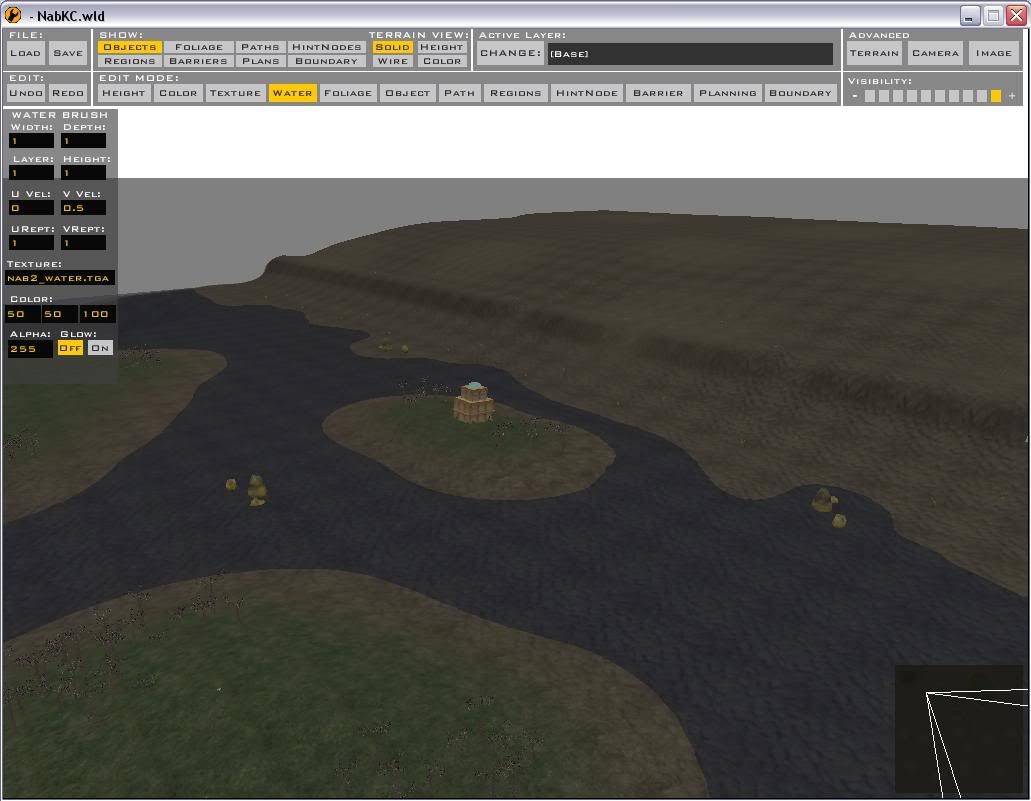Edit Alpha value 255

(30, 349)
